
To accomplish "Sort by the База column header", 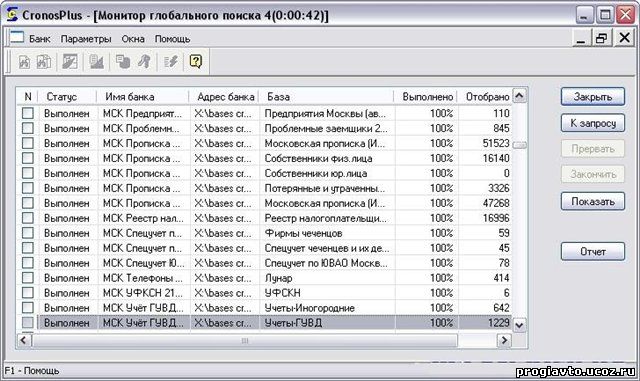I will point(327,97).
